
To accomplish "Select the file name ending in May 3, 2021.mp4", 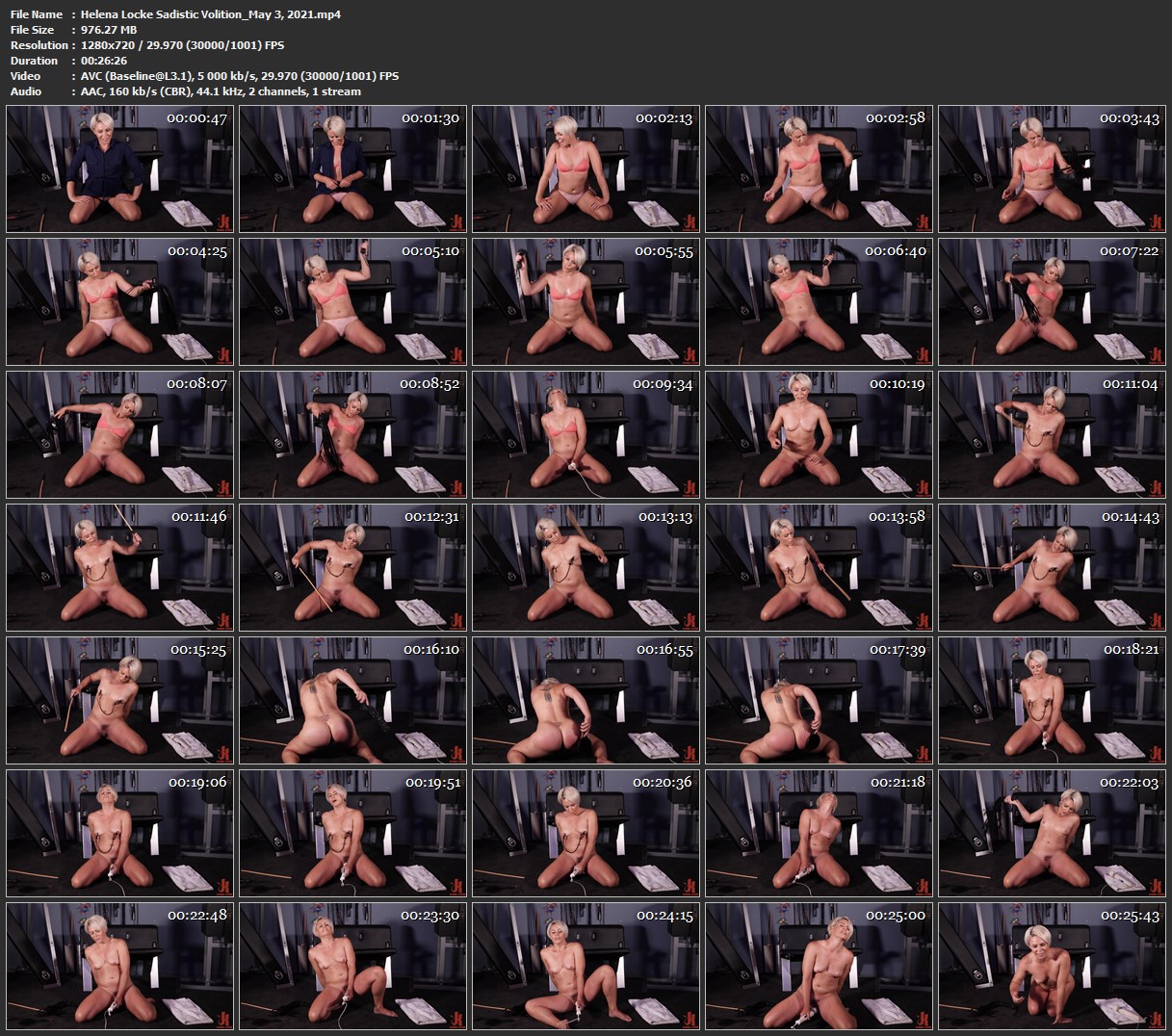I will click(x=211, y=14).
